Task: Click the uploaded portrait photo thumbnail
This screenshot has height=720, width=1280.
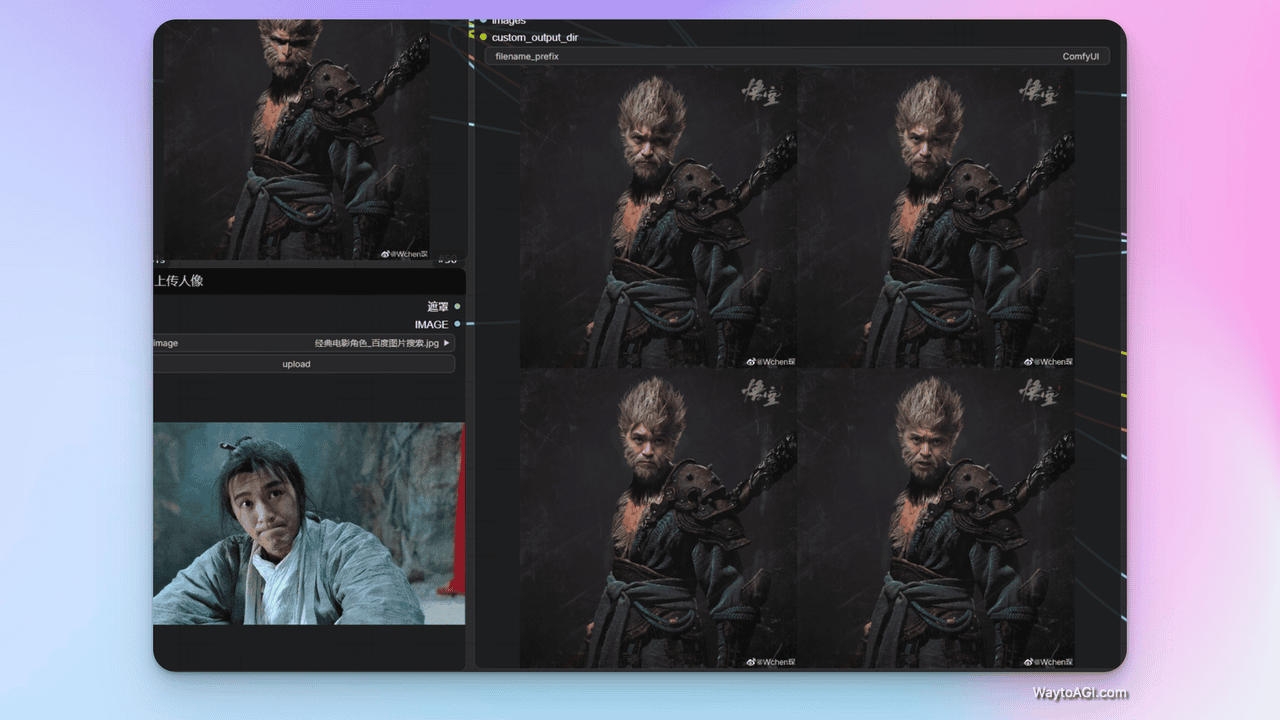Action: 308,523
